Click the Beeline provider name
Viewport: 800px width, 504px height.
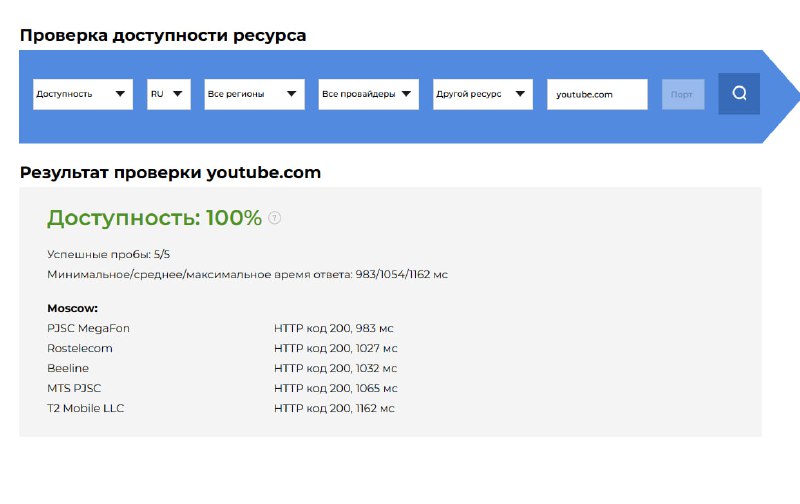[x=68, y=368]
